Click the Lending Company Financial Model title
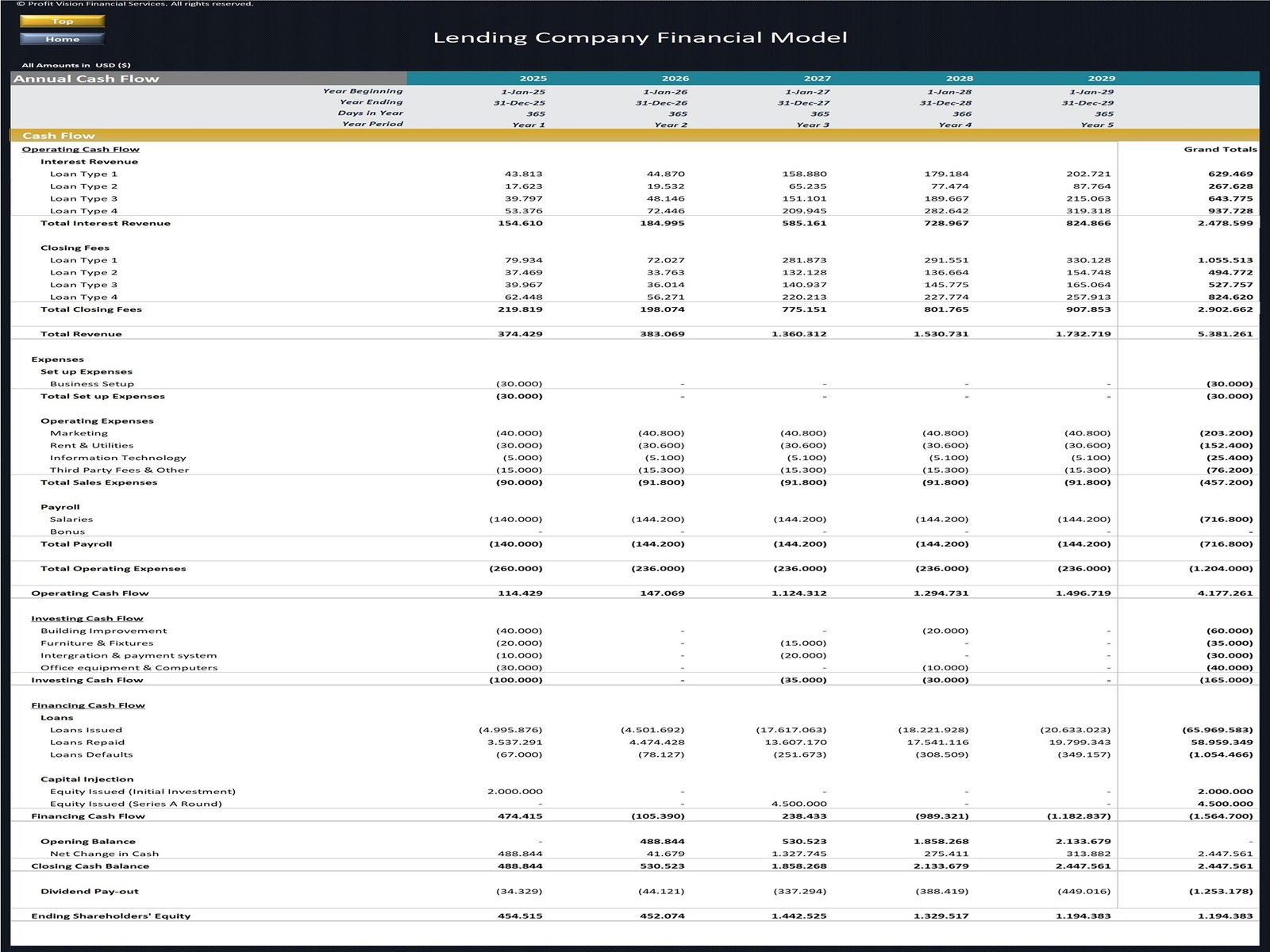The height and width of the screenshot is (952, 1270). [x=640, y=37]
